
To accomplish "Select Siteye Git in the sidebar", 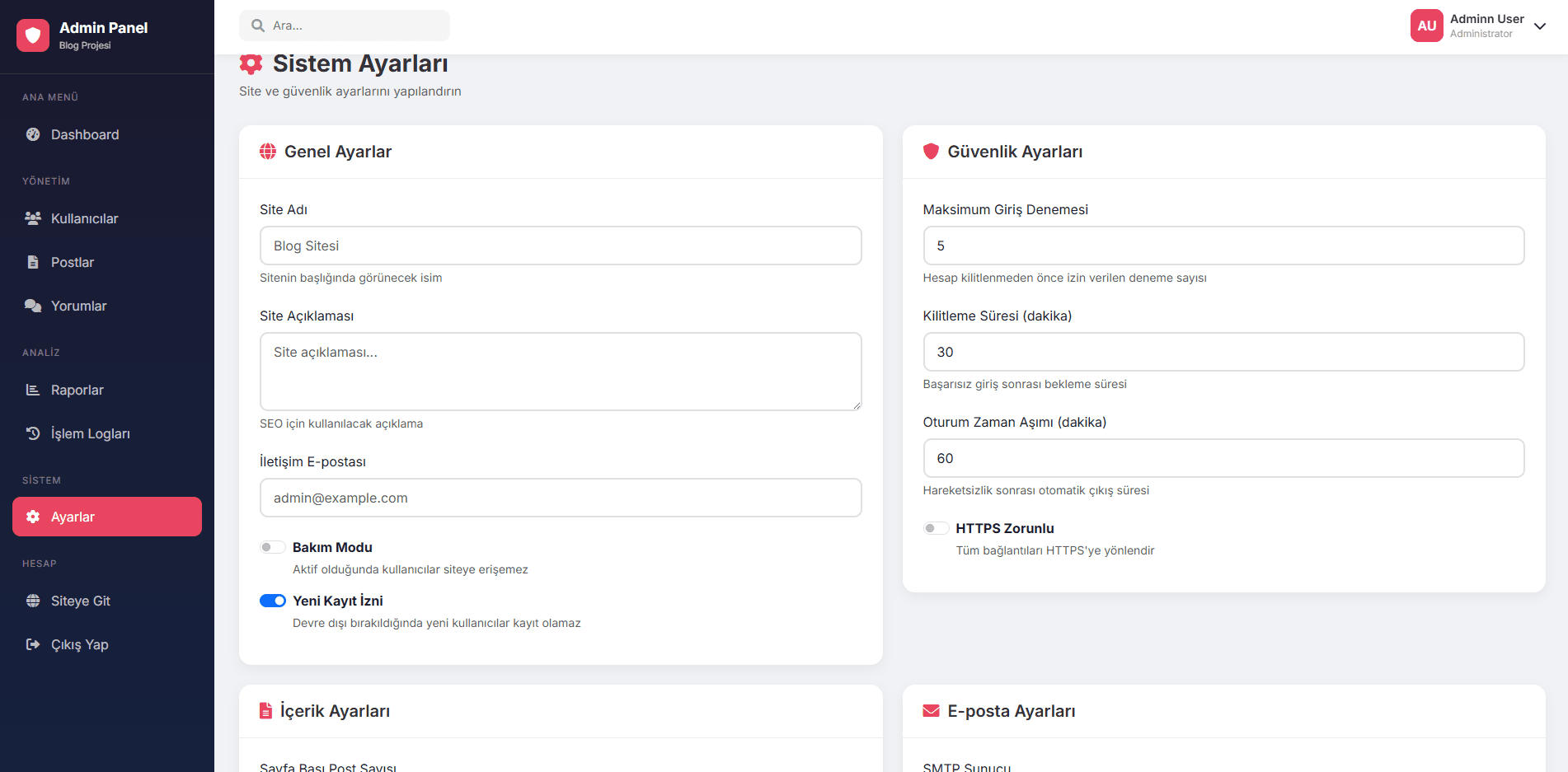I will [x=81, y=601].
